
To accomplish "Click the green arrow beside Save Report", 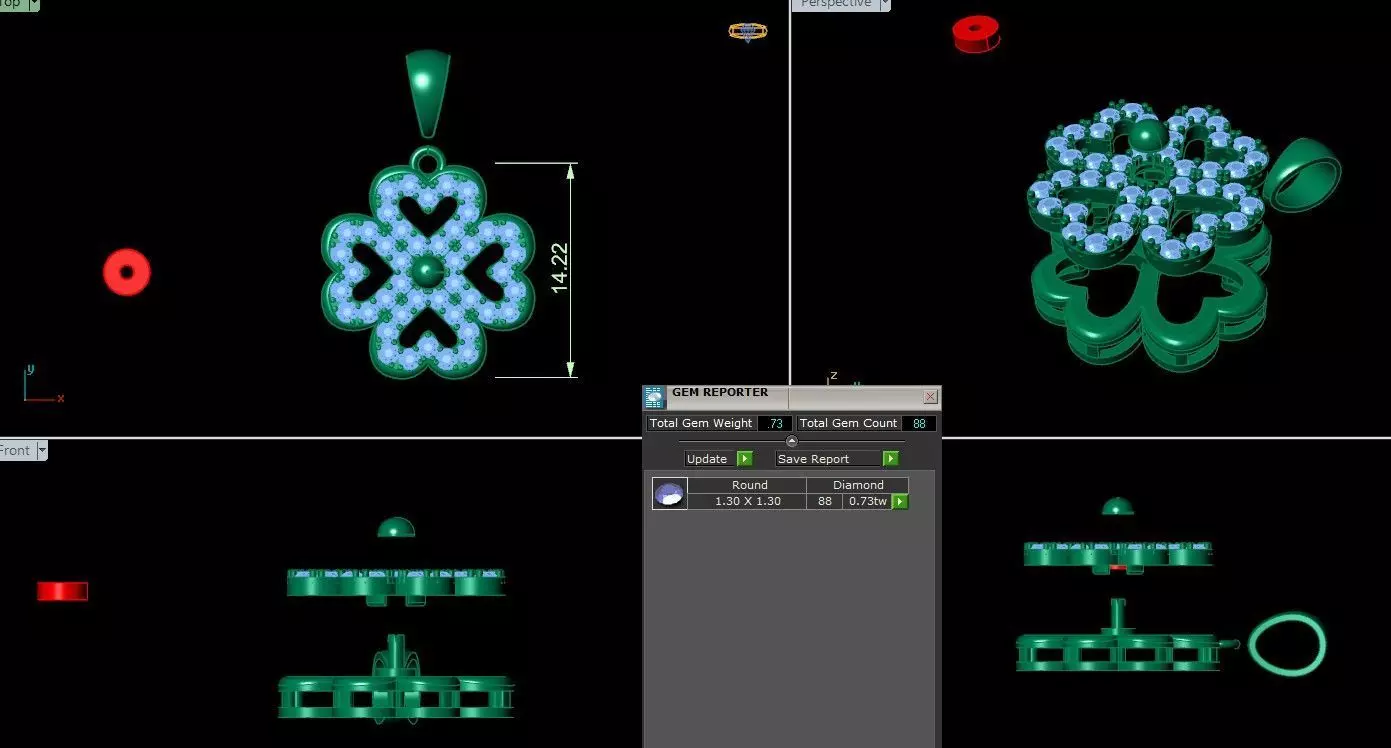I will (890, 459).
